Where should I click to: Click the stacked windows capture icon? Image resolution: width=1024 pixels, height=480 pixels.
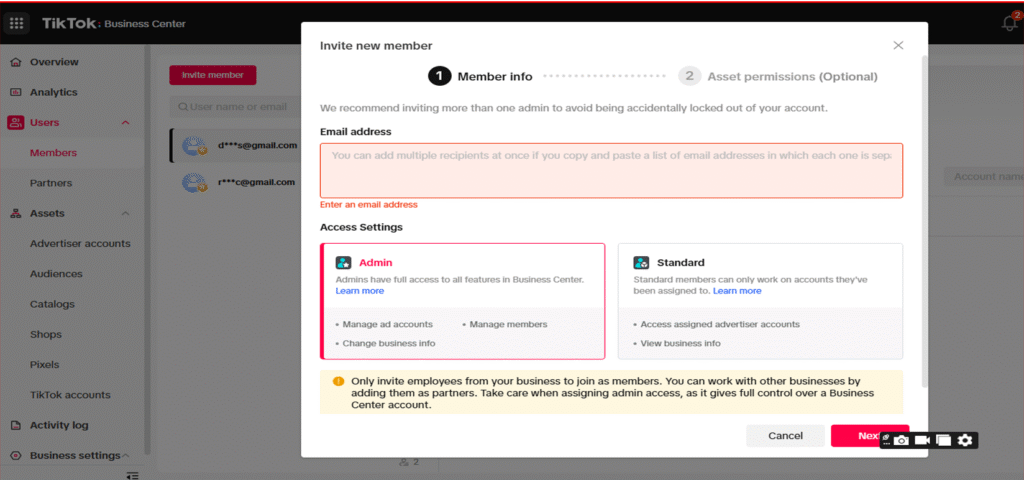point(943,440)
